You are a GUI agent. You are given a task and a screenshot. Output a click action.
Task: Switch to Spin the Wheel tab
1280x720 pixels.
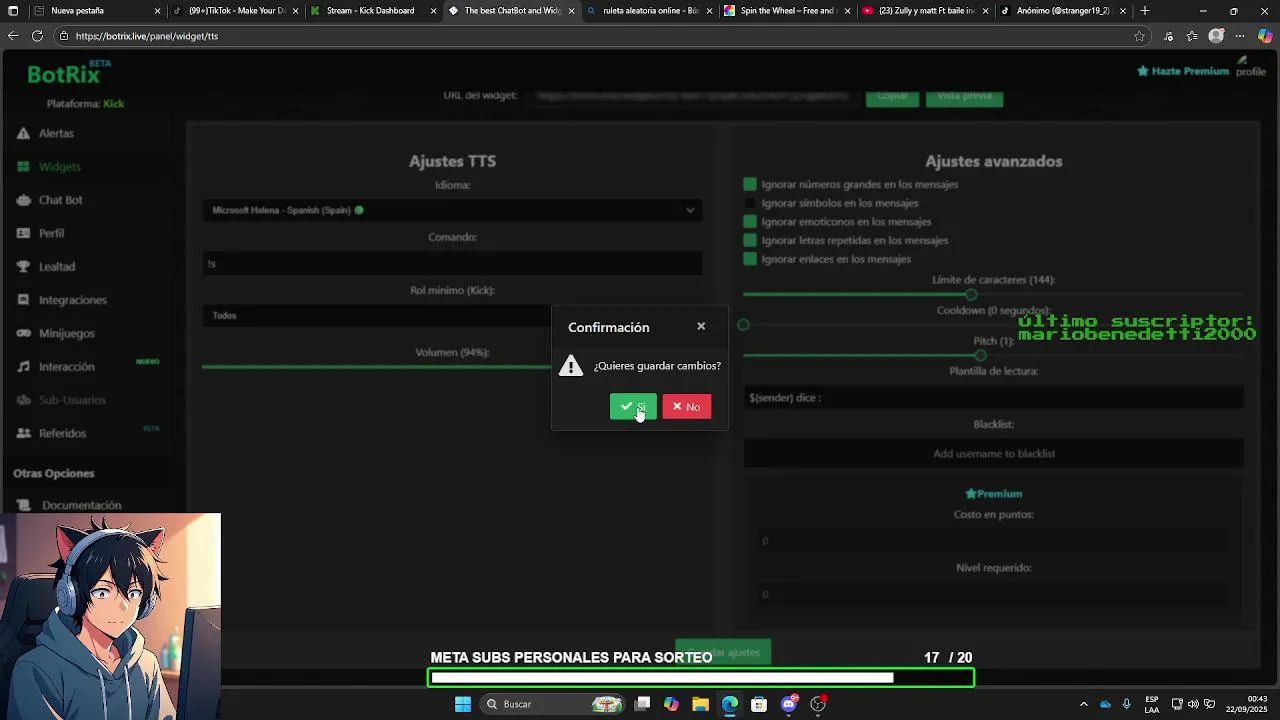(786, 11)
